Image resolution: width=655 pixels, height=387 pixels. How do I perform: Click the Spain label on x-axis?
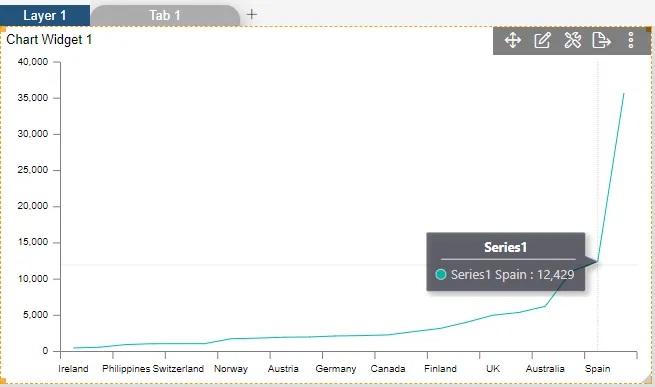[x=597, y=369]
